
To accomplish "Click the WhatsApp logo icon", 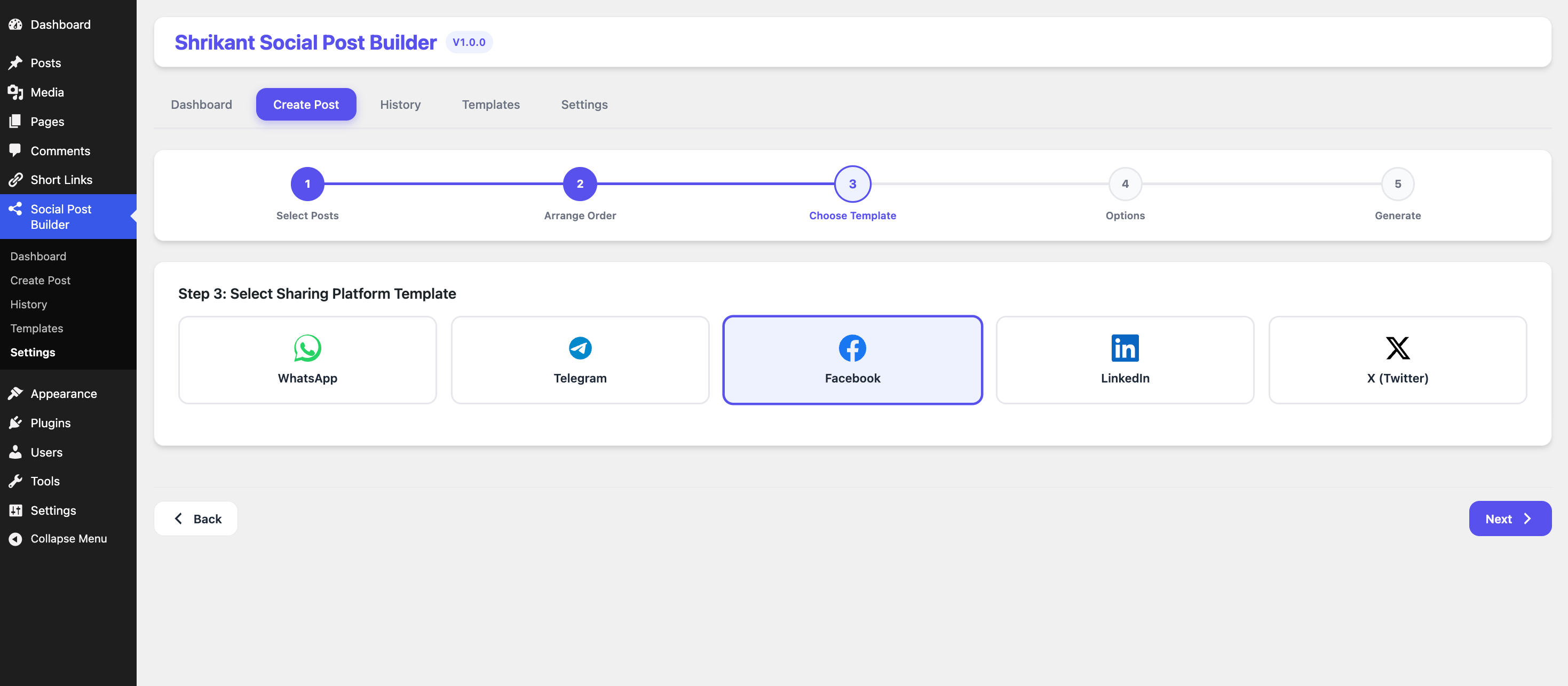I will tap(307, 348).
